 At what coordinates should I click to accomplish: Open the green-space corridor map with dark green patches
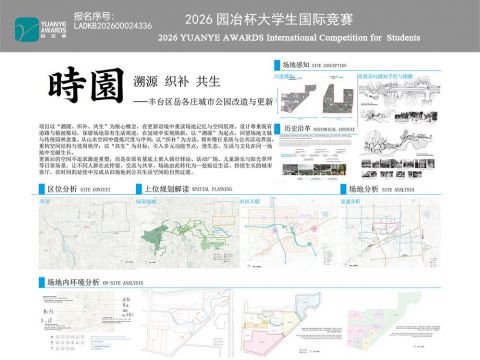tap(188, 233)
